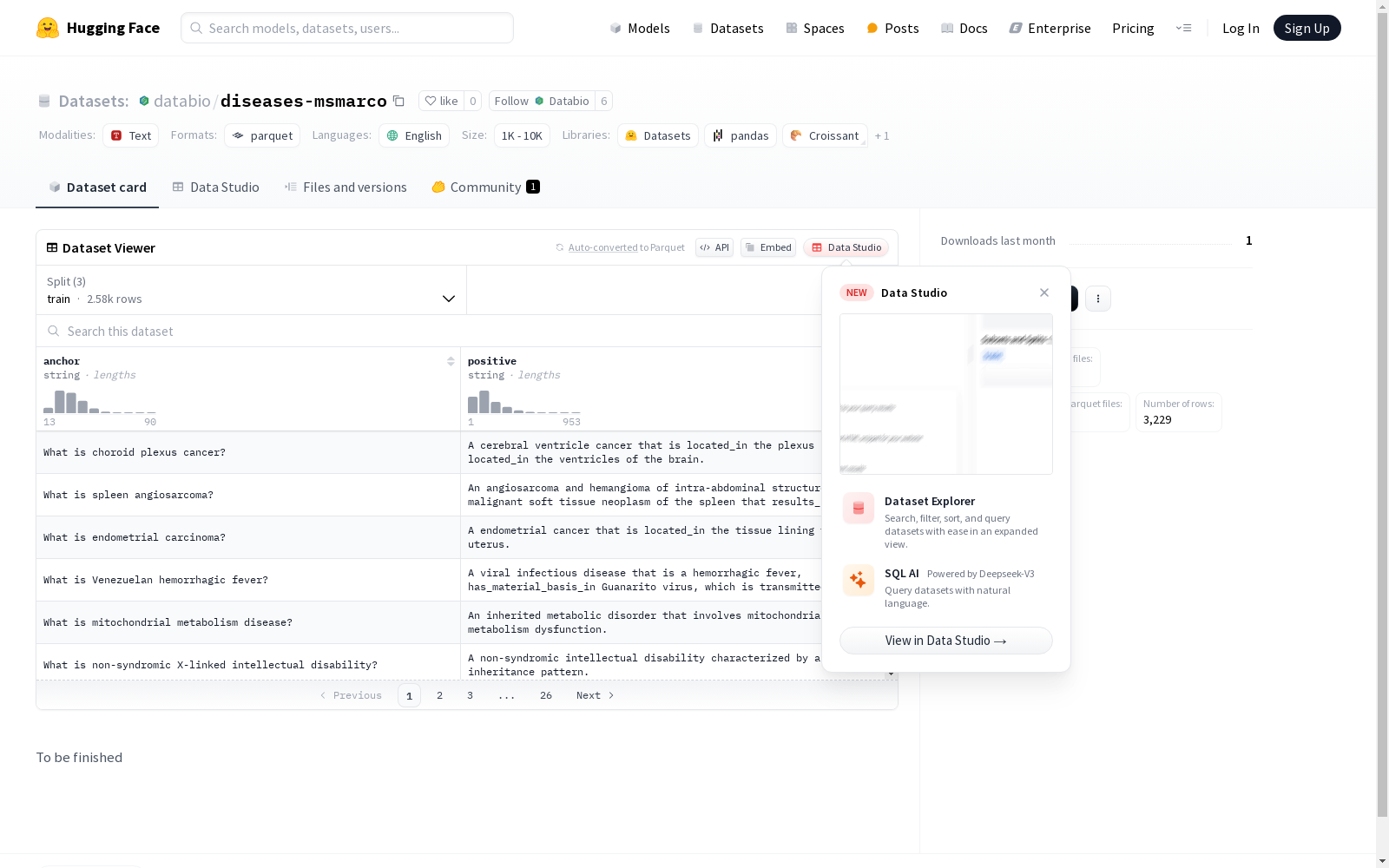The width and height of the screenshot is (1389, 868).
Task: Open the three-dot more options menu
Action: tap(1098, 299)
